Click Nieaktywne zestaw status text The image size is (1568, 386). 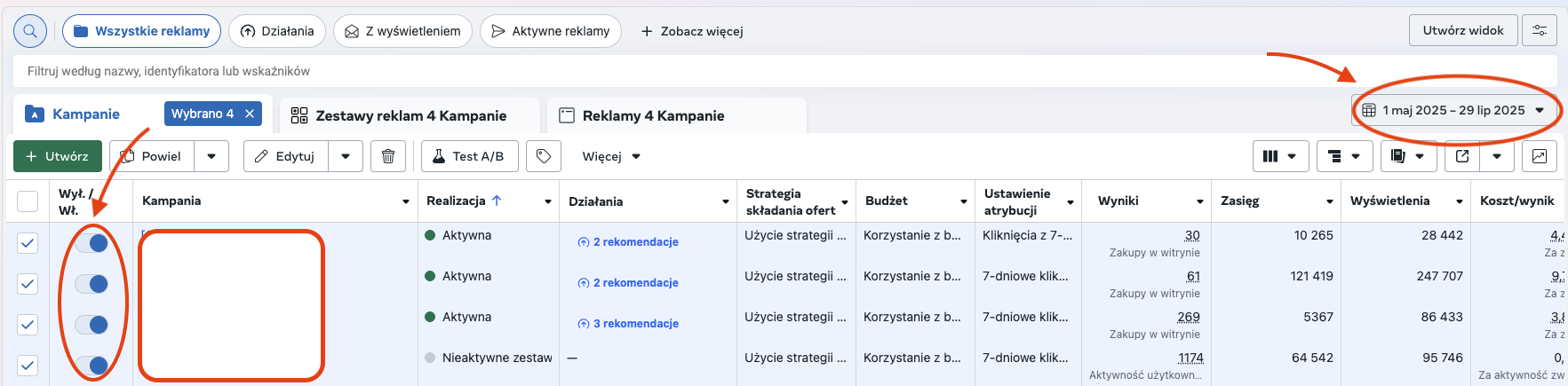click(497, 358)
